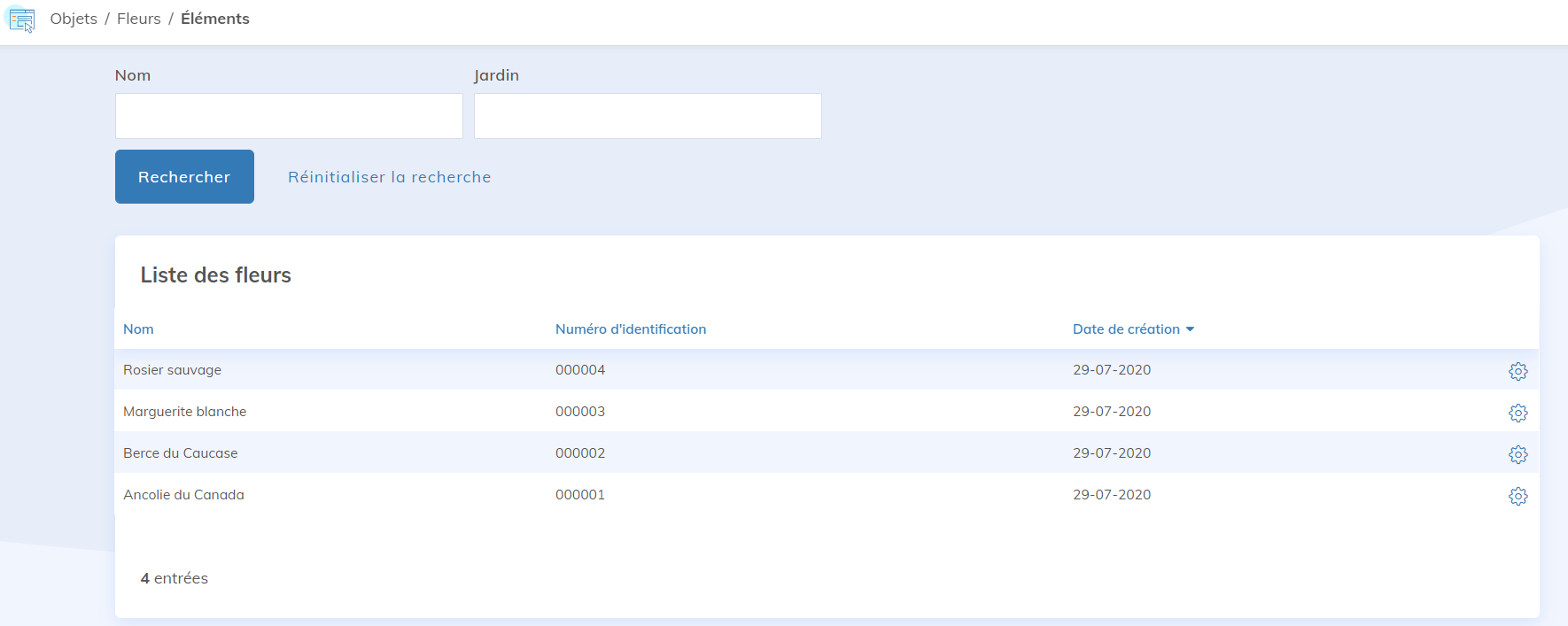Toggle sort arrow beside Date de création
The image size is (1568, 626).
1190,329
